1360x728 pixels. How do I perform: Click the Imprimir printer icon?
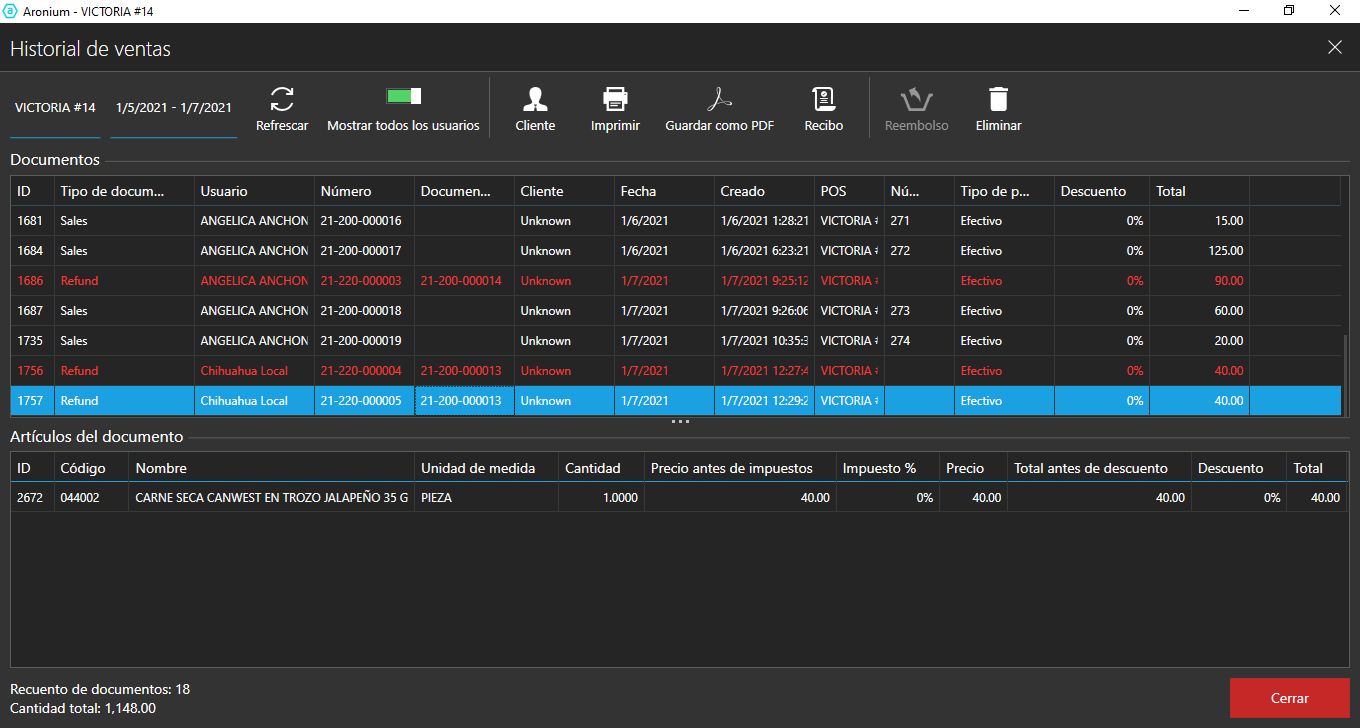tap(615, 99)
